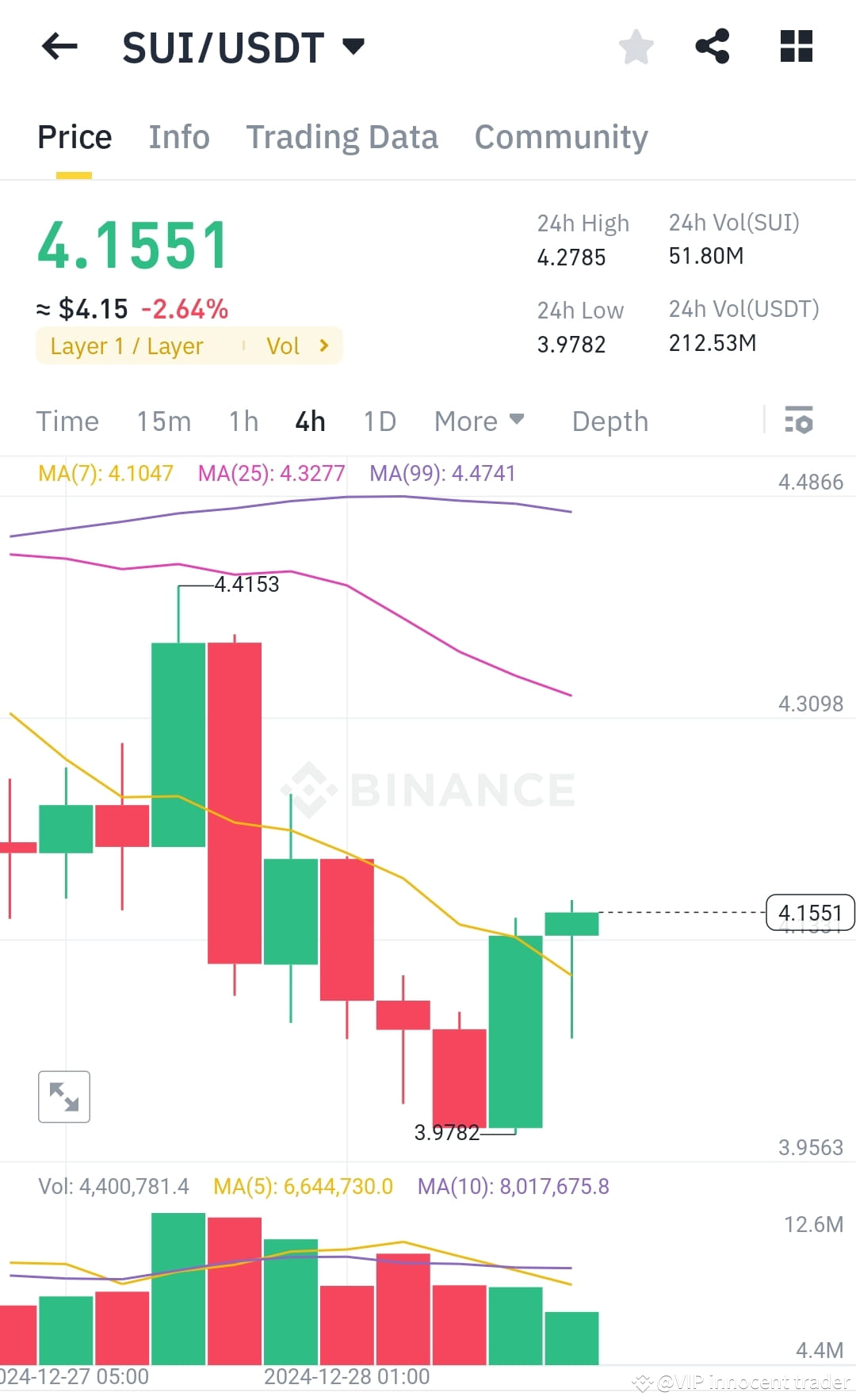Select the Layer 1 / Layer tag
Viewport: 856px width, 1400px height.
point(127,345)
